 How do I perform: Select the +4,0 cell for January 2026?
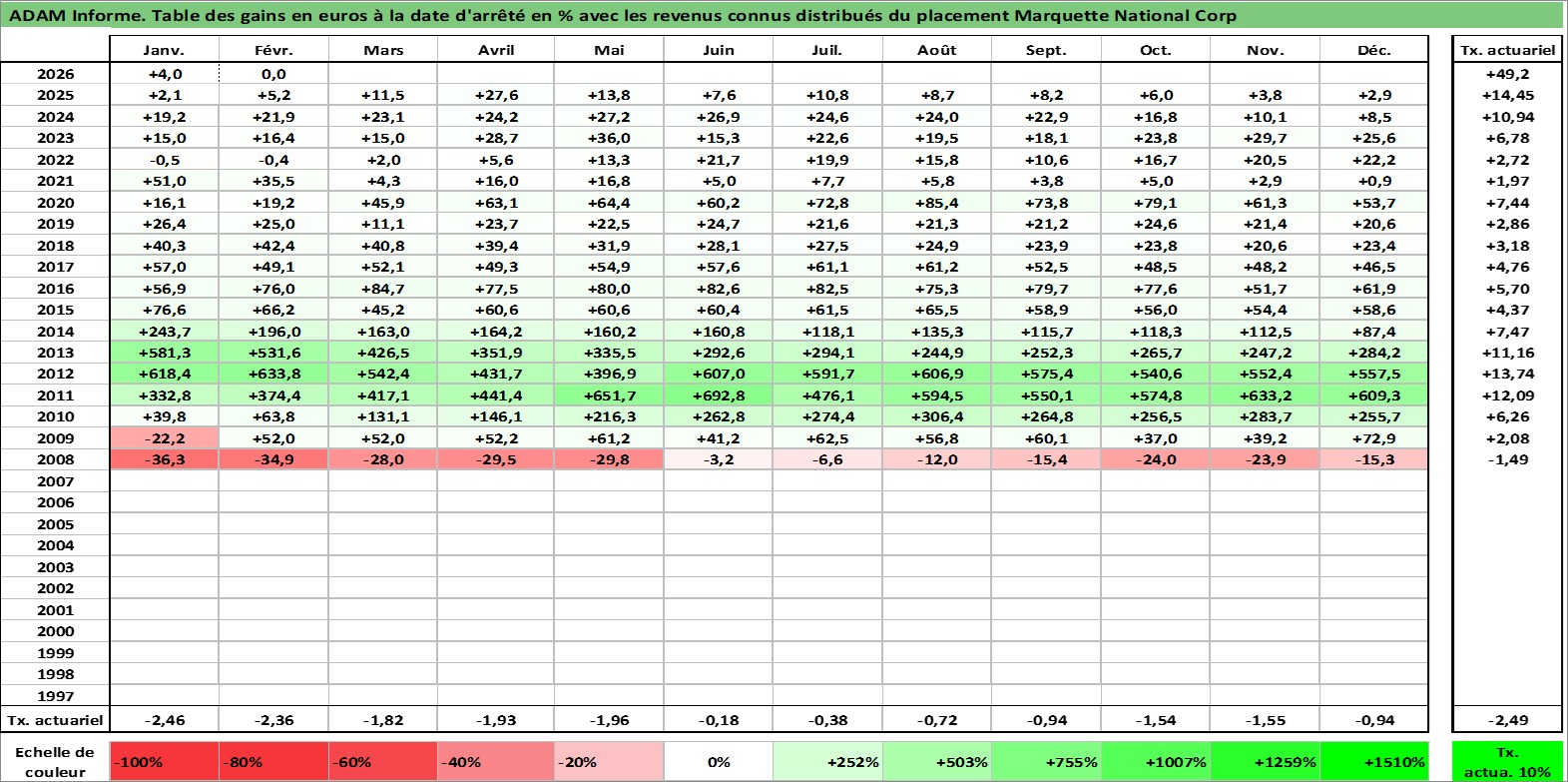(x=164, y=74)
